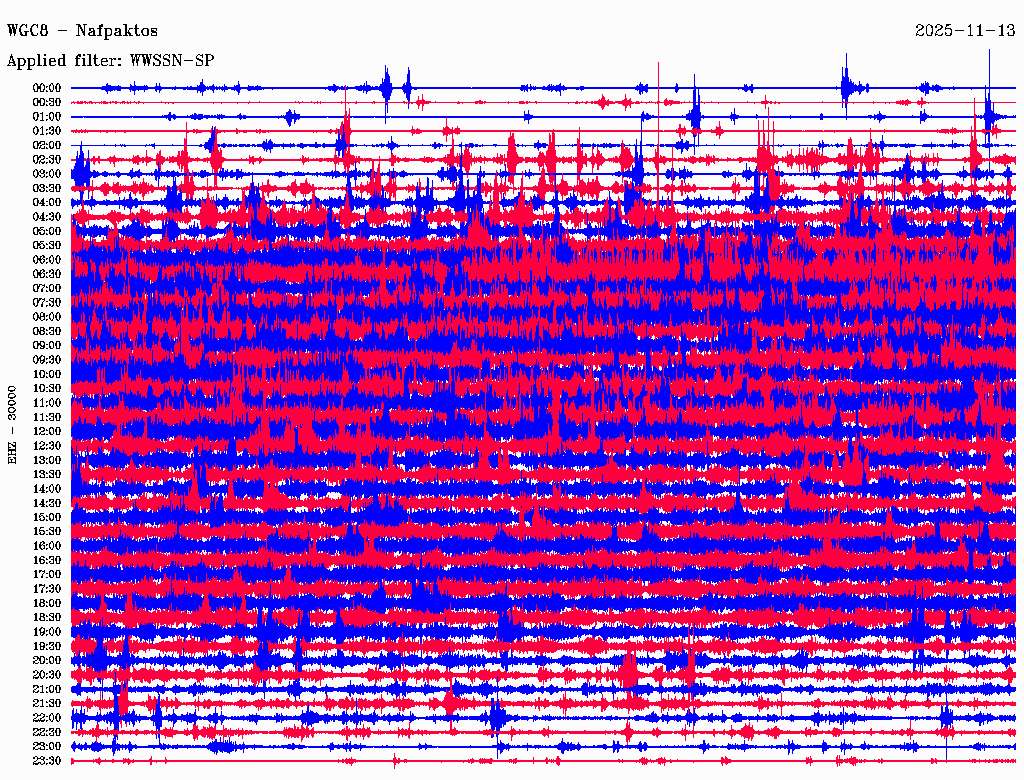Image resolution: width=1024 pixels, height=780 pixels.
Task: Select the 16:00 time label
Action: click(x=47, y=546)
